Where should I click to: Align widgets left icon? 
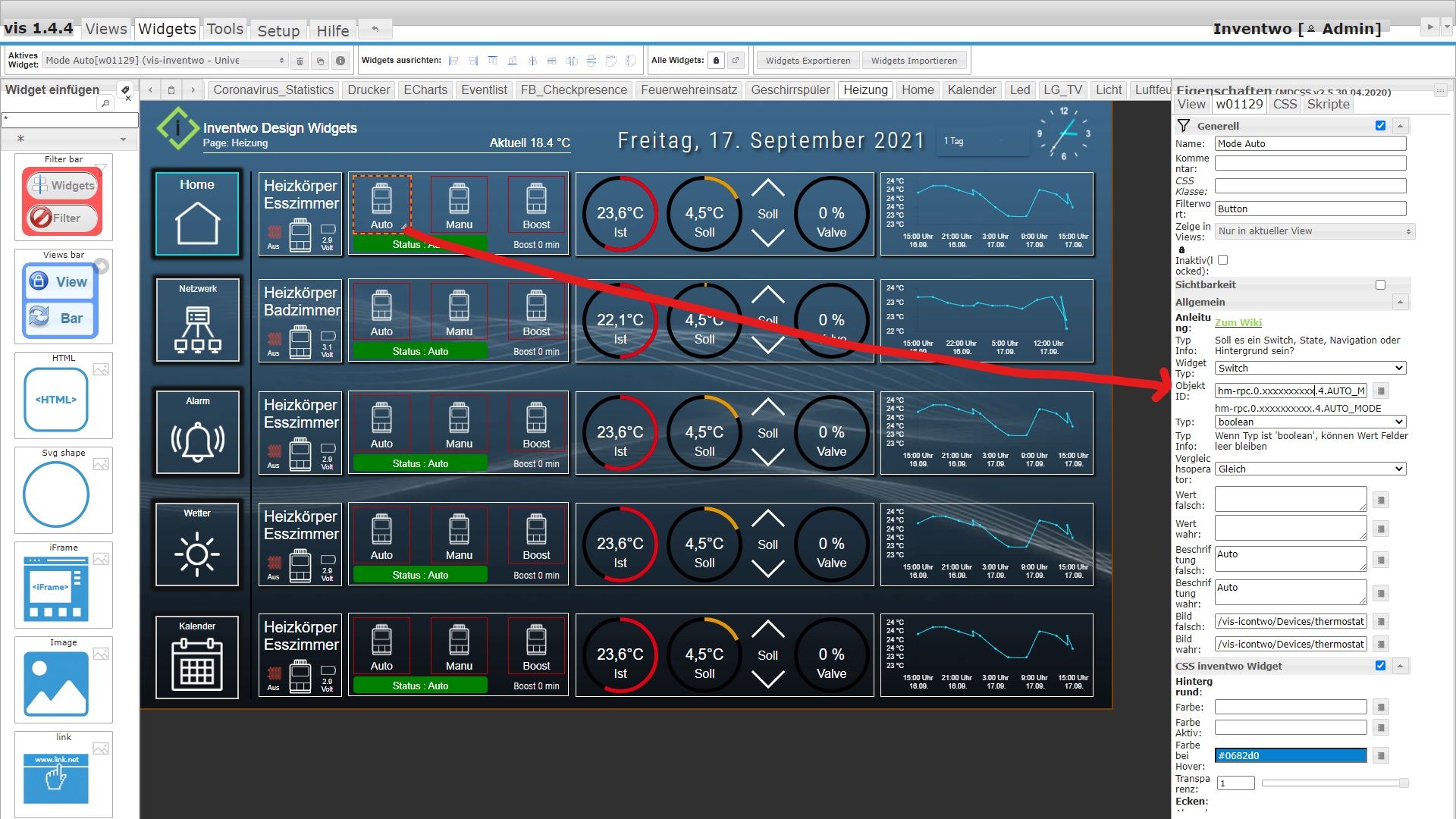453,61
